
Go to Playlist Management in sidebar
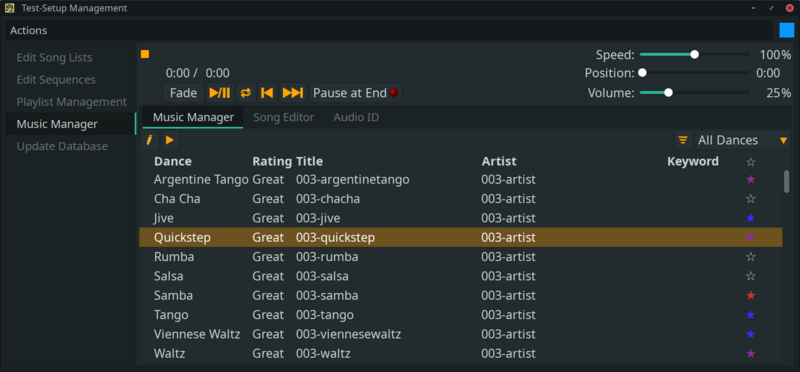coord(71,102)
